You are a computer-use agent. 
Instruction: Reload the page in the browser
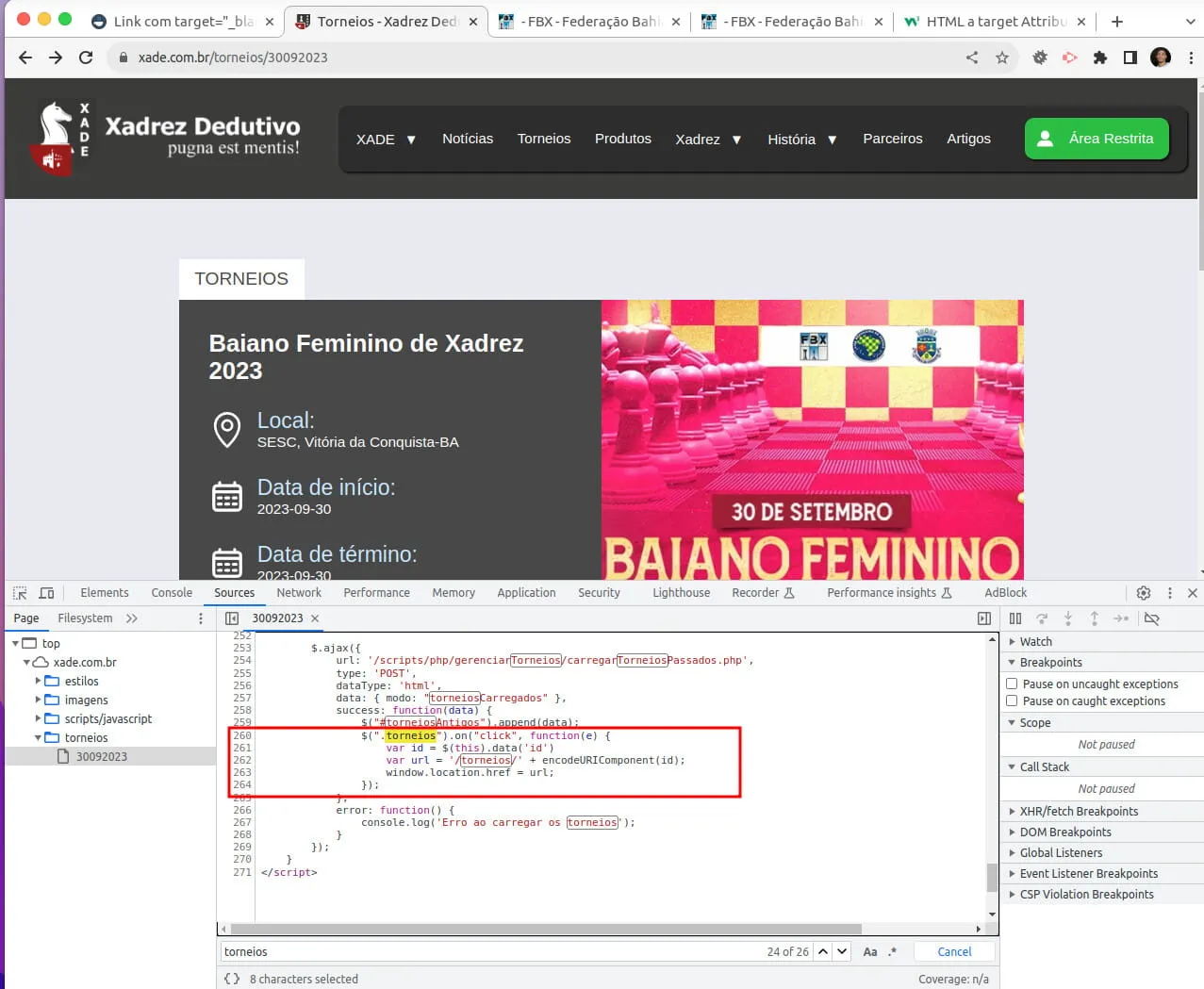click(x=86, y=58)
